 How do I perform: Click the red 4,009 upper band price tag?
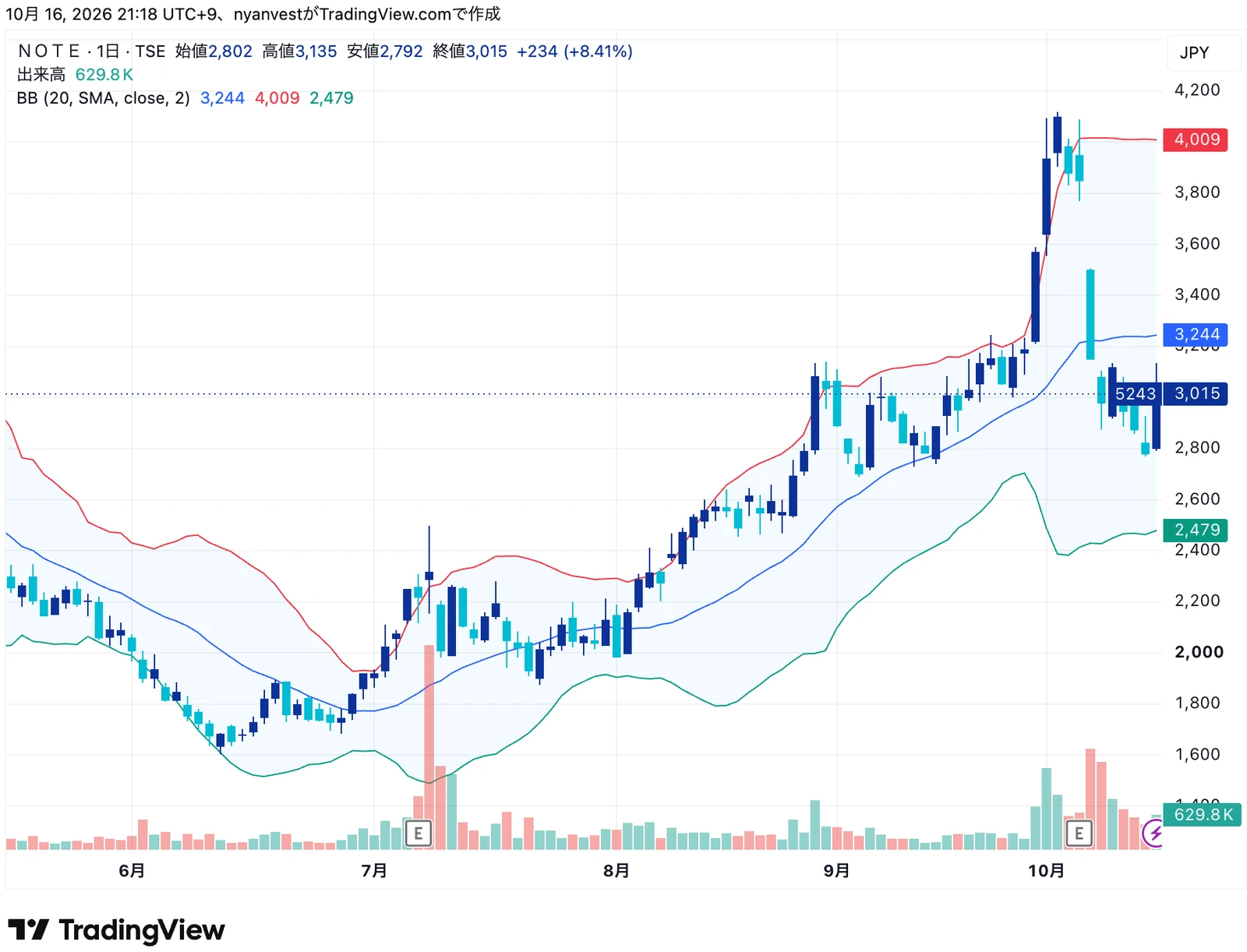coord(1196,139)
